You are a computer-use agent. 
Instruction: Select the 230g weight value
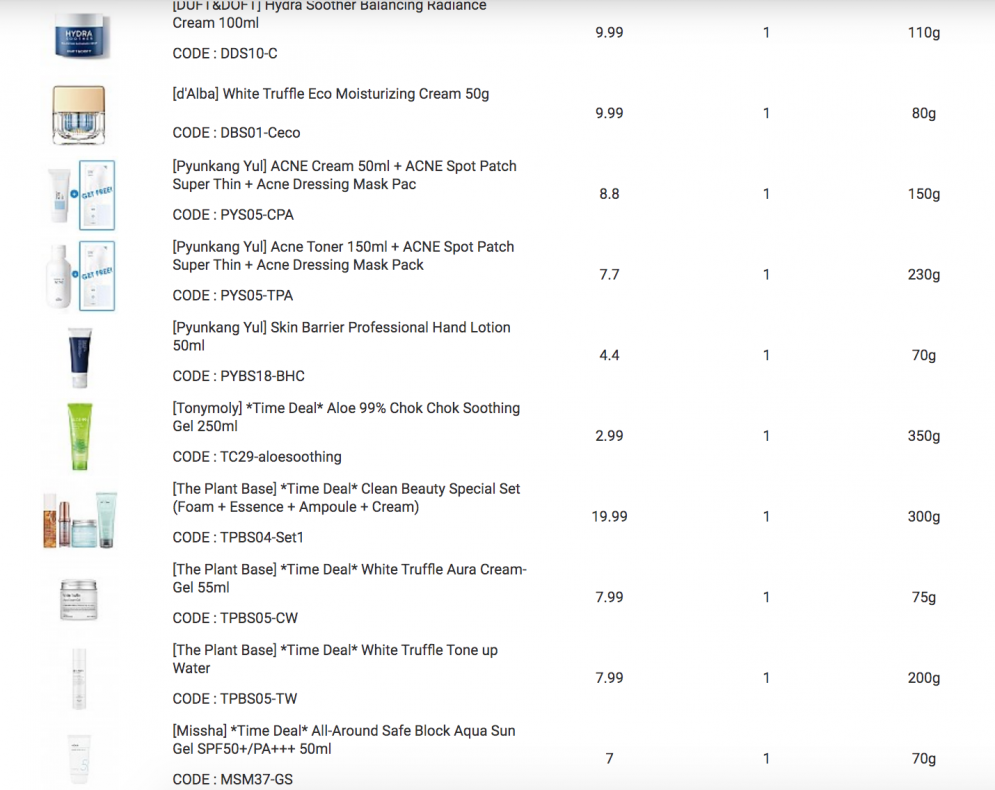tap(923, 275)
